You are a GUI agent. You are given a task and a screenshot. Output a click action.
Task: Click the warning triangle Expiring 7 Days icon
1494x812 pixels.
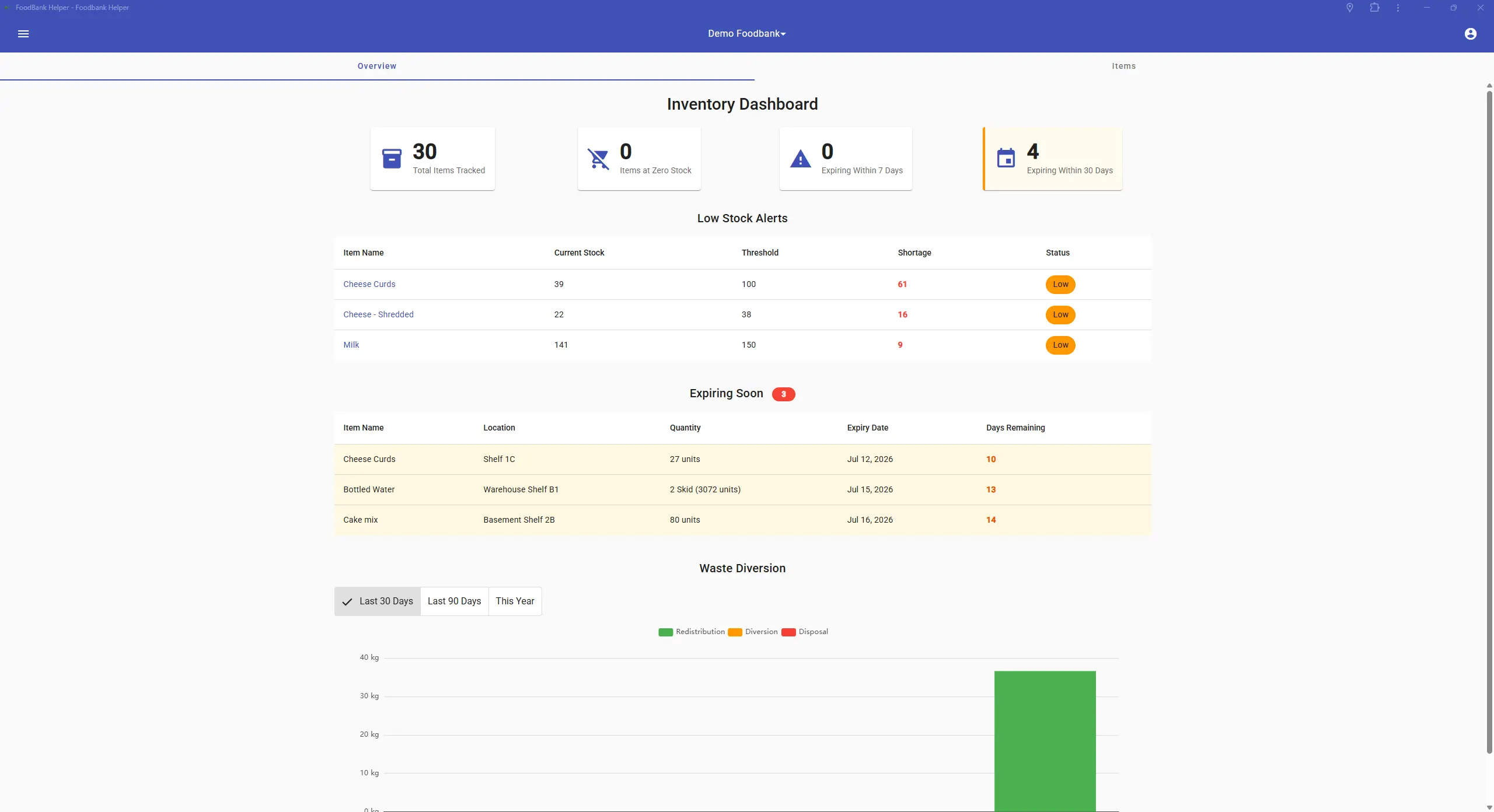coord(800,159)
